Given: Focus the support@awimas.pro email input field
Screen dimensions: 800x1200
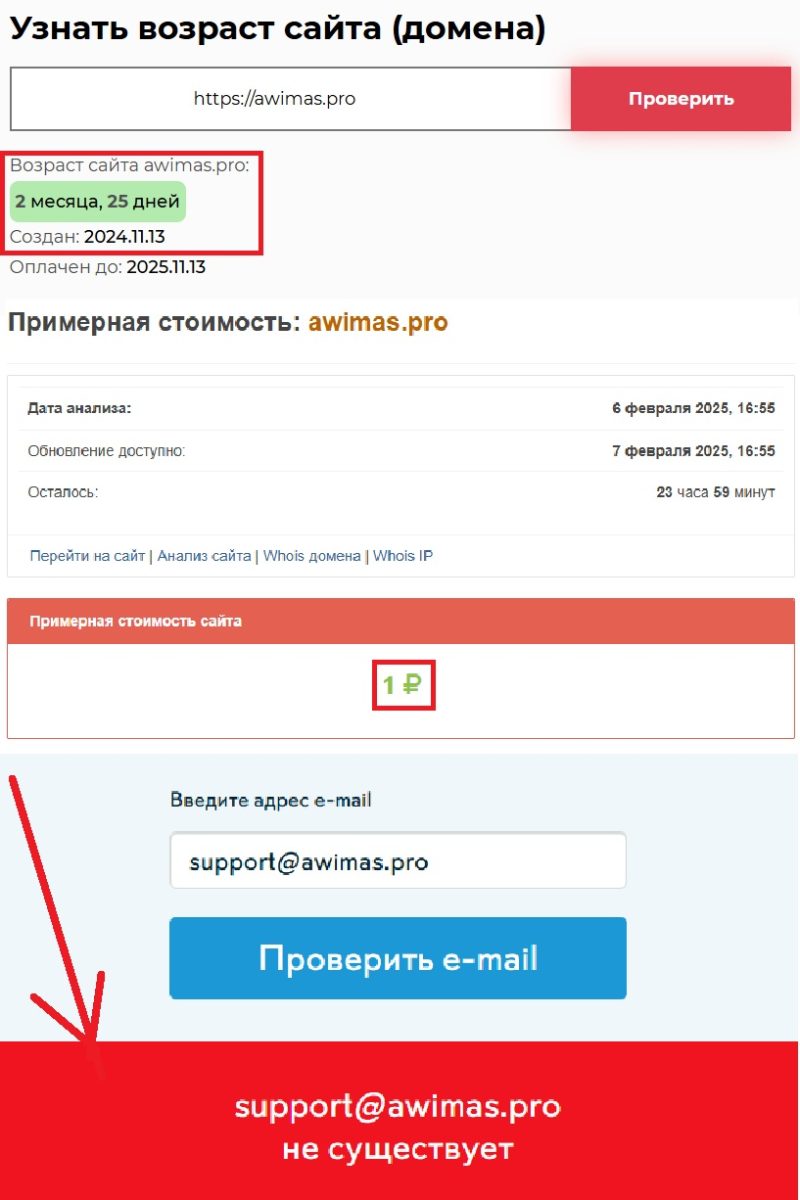Looking at the screenshot, I should pos(398,860).
